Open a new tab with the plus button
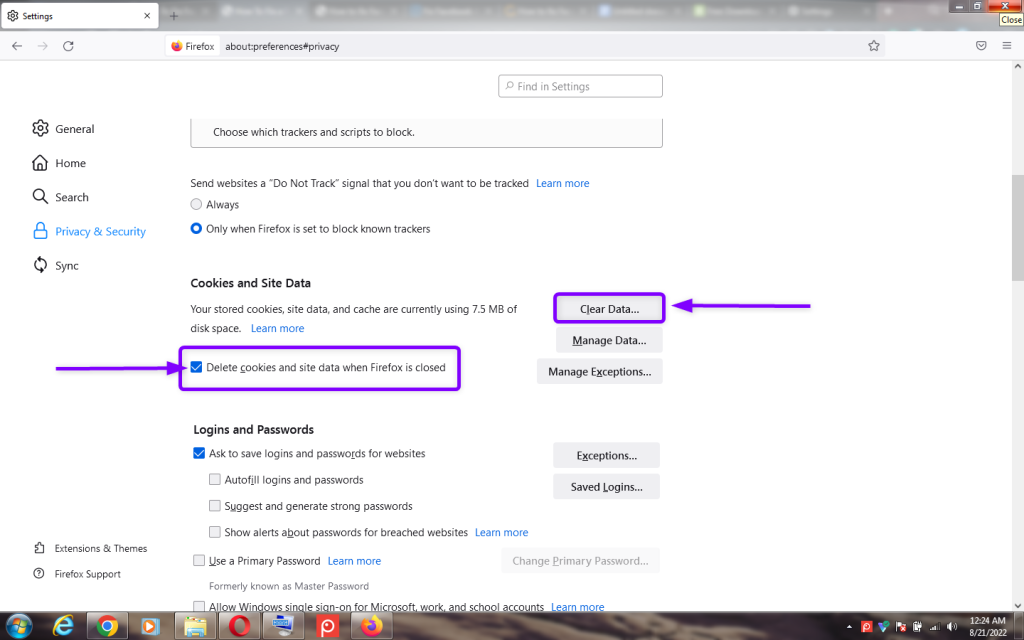Image resolution: width=1024 pixels, height=640 pixels. click(x=174, y=16)
